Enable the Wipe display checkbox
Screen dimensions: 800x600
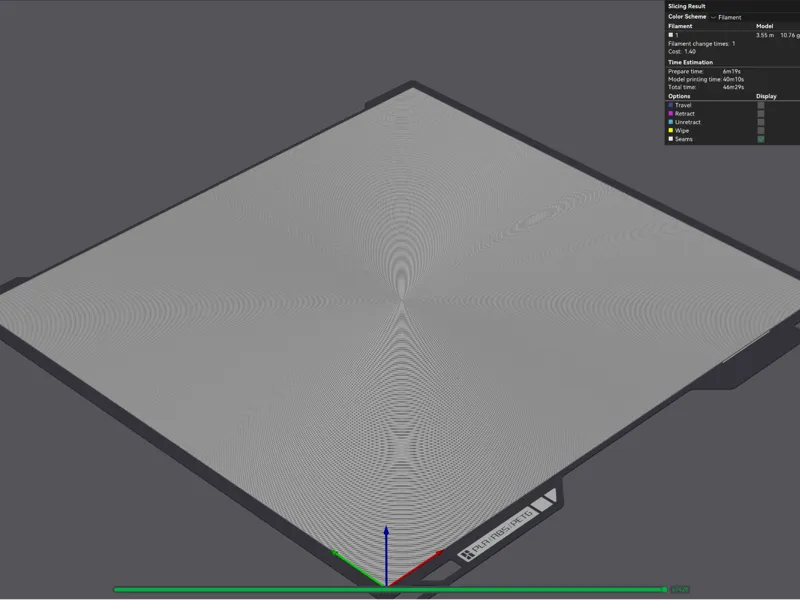point(761,131)
